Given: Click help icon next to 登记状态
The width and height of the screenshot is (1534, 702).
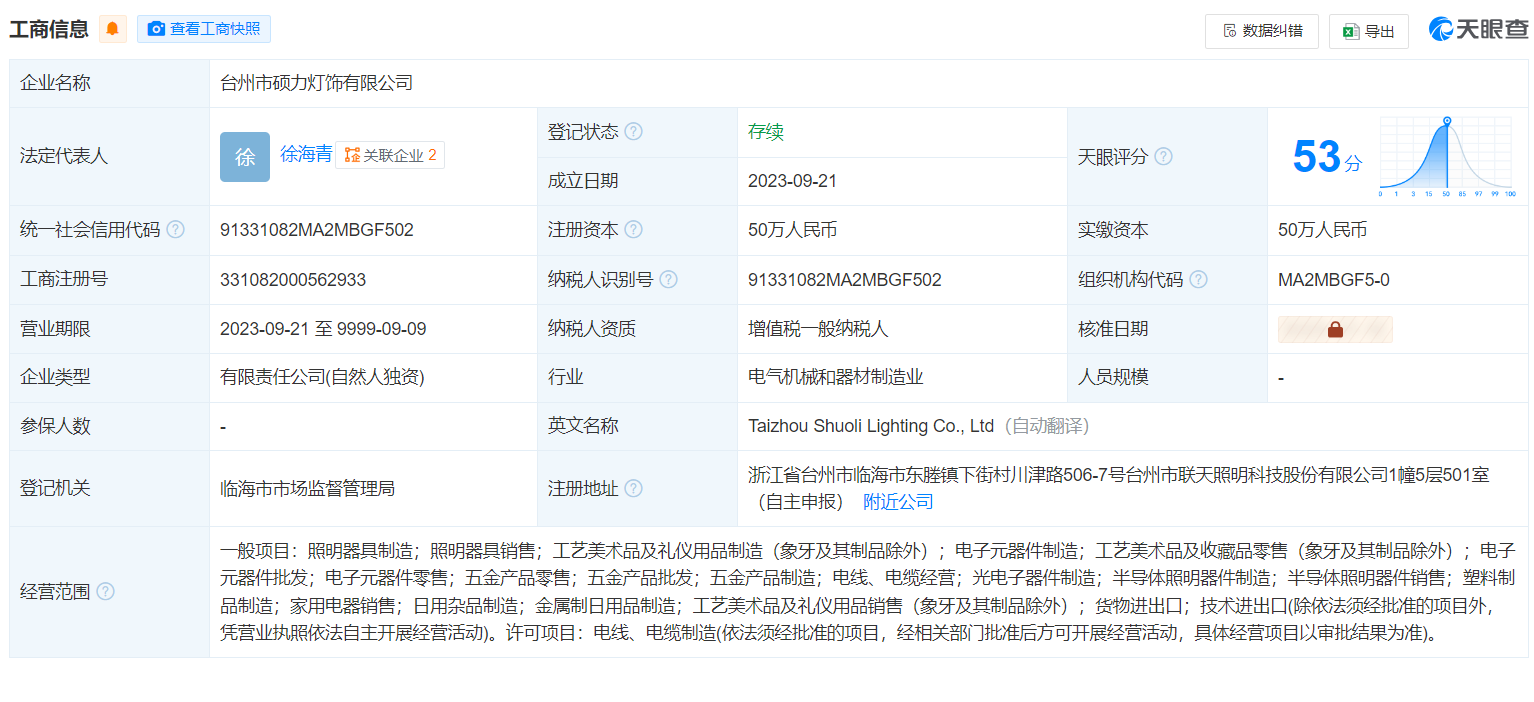Looking at the screenshot, I should coord(634,132).
